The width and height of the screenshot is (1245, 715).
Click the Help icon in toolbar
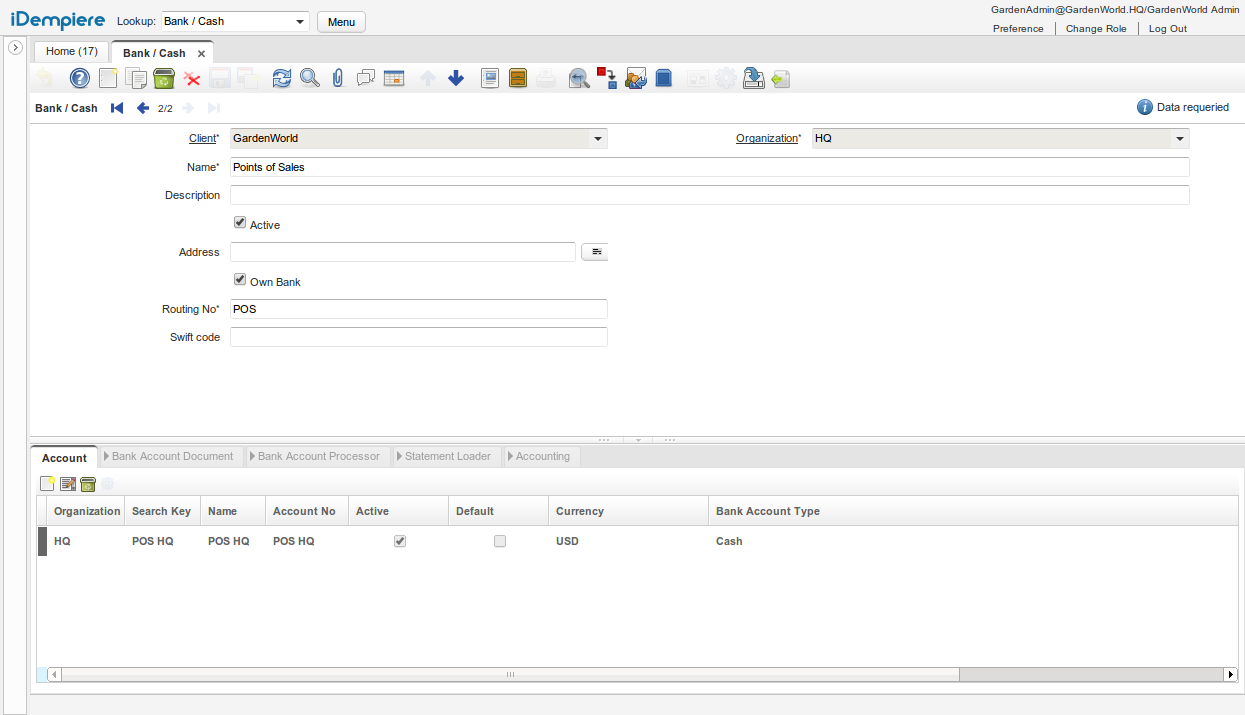[79, 78]
